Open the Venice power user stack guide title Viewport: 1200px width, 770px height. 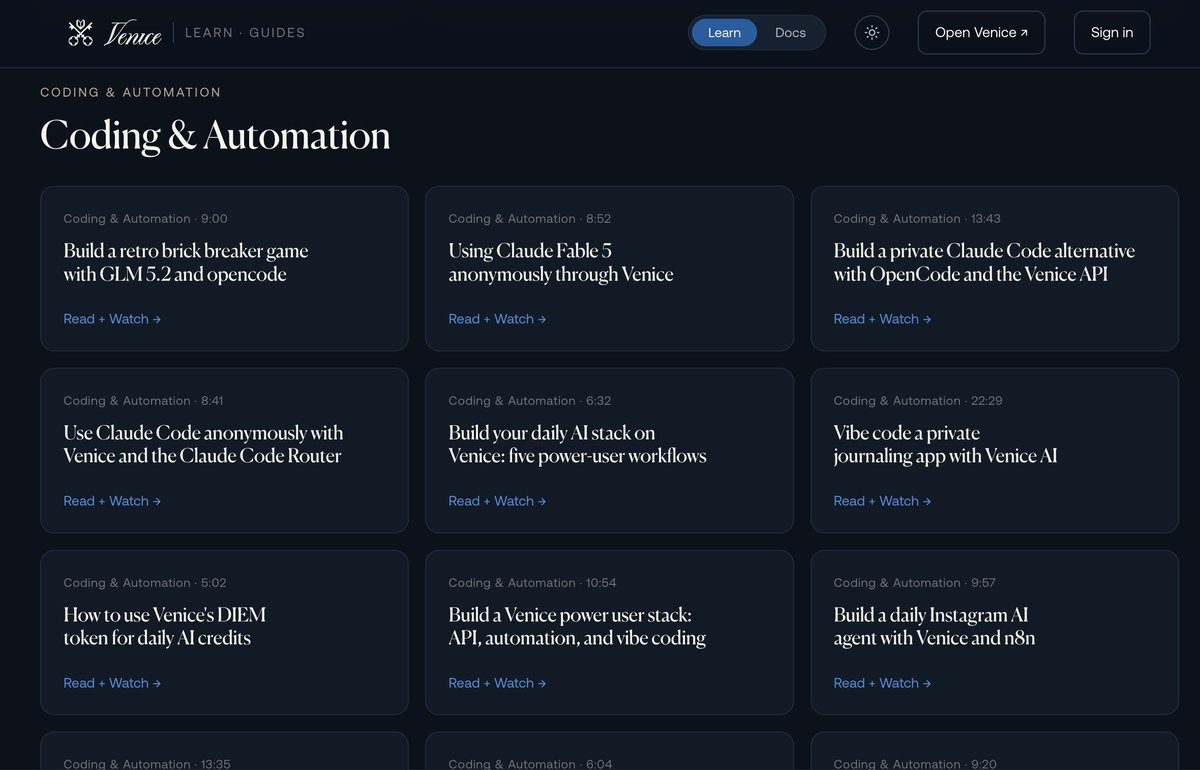point(577,626)
